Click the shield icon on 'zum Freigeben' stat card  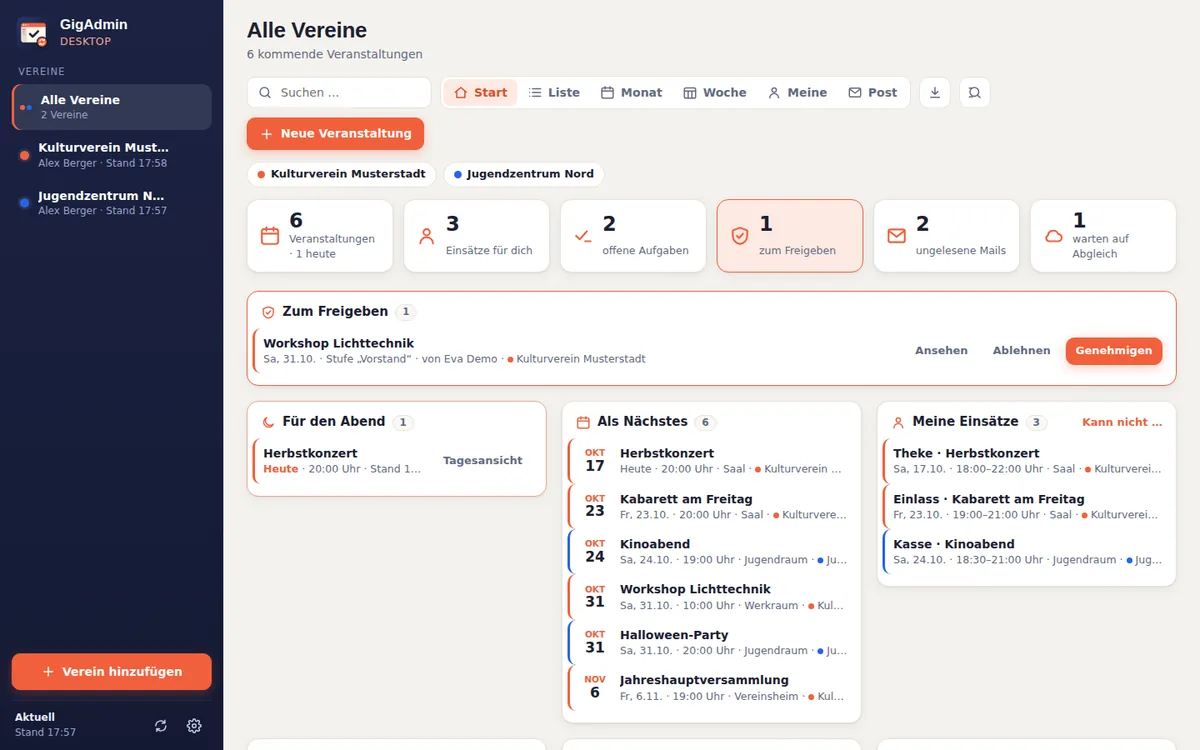(740, 236)
